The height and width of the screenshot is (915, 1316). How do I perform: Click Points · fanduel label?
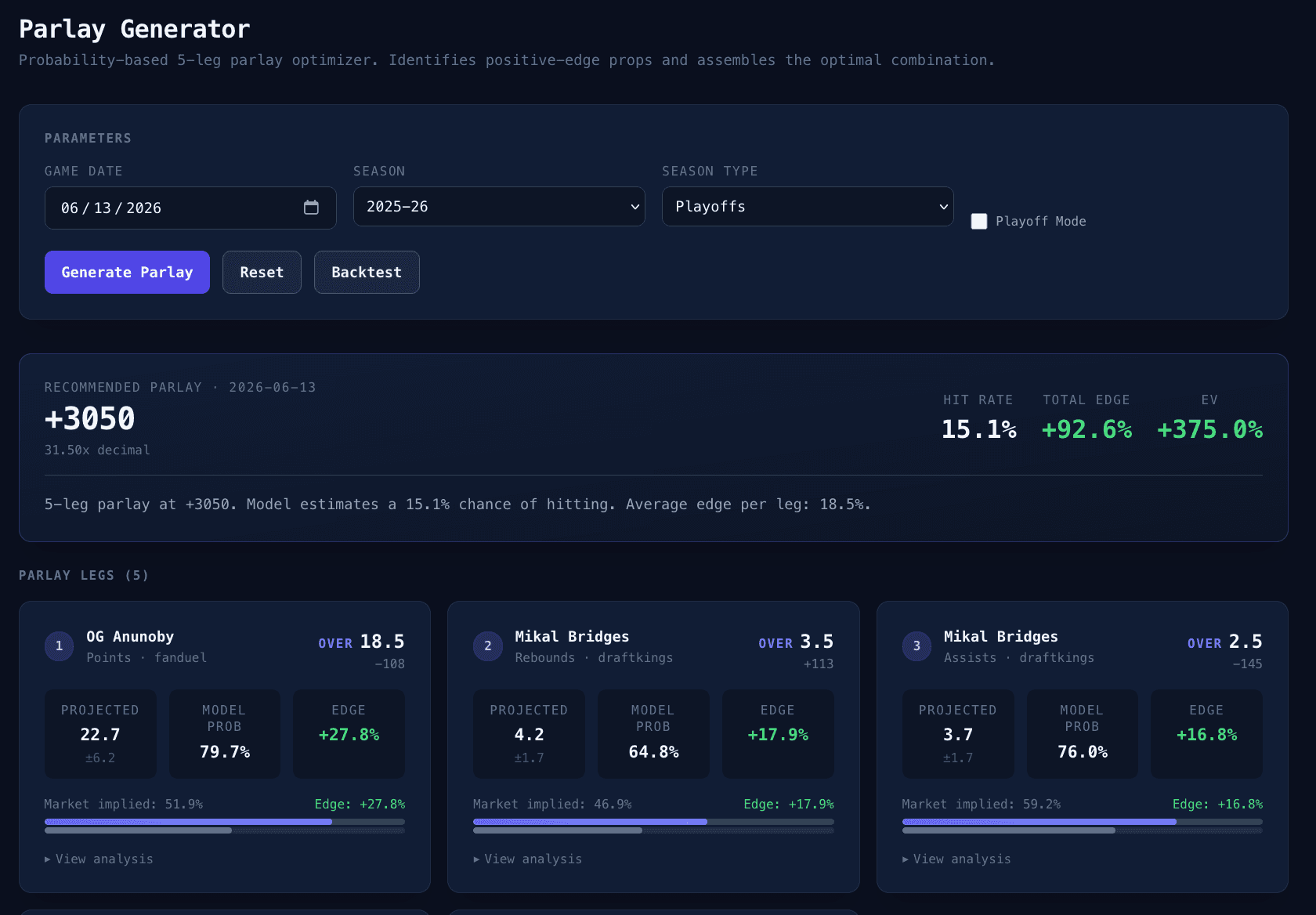pos(146,658)
